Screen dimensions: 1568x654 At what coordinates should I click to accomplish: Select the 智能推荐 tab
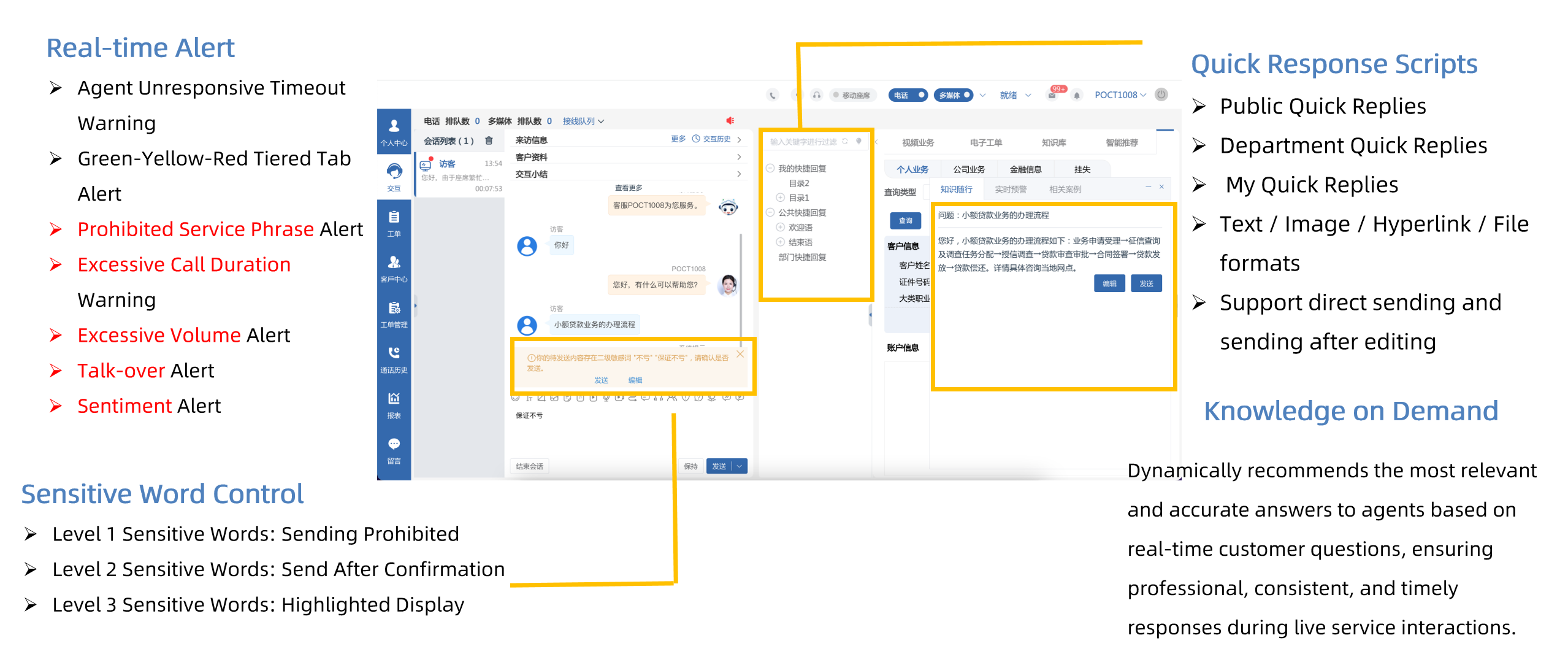1122,142
